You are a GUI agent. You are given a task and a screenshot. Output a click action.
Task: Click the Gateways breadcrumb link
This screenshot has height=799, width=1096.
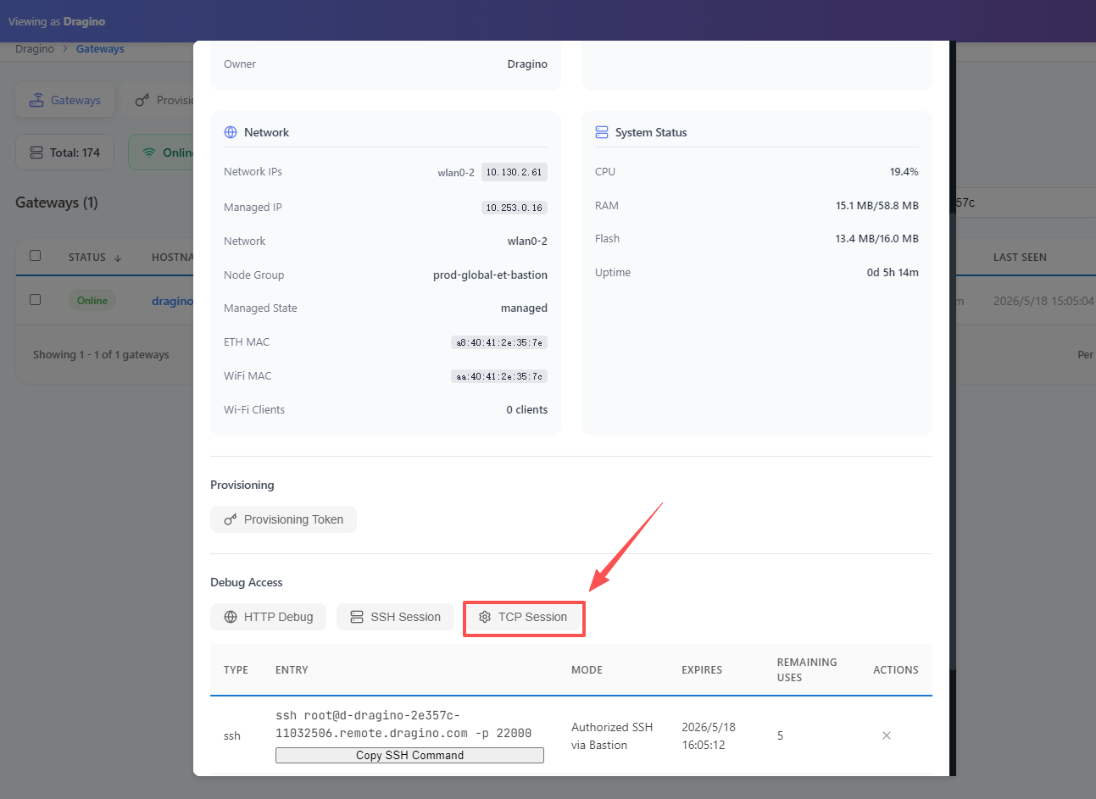100,49
